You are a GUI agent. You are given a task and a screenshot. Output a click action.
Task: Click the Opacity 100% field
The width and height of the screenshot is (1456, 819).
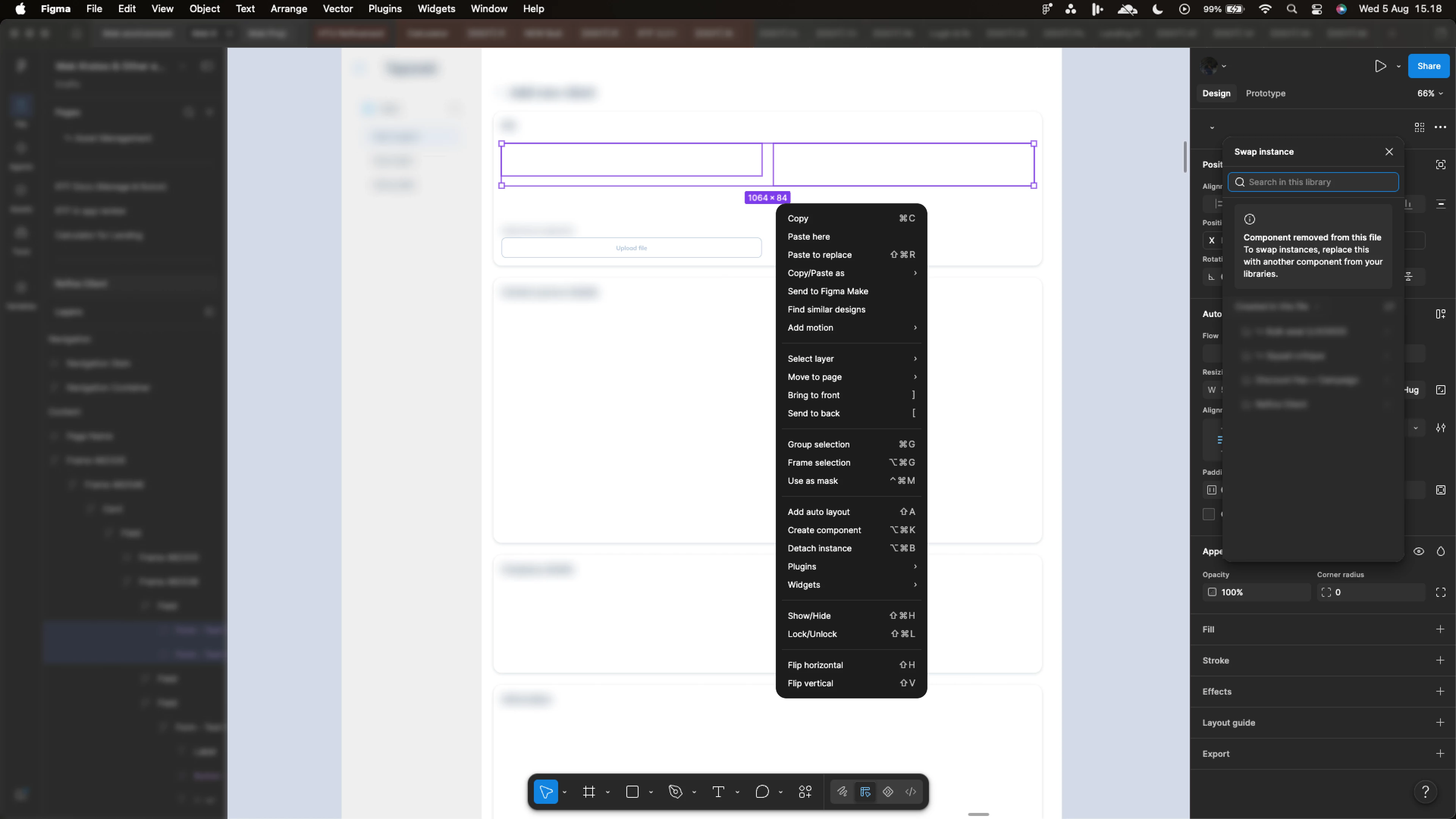pyautogui.click(x=1257, y=592)
